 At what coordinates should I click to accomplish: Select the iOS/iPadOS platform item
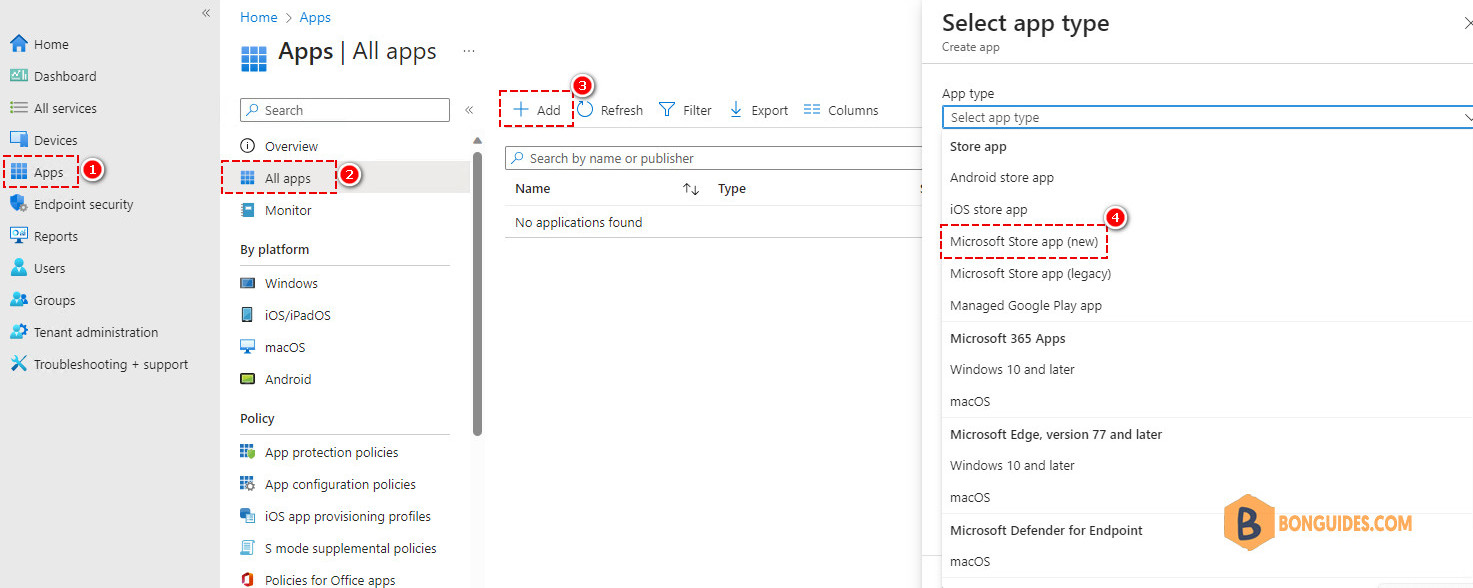click(x=285, y=315)
